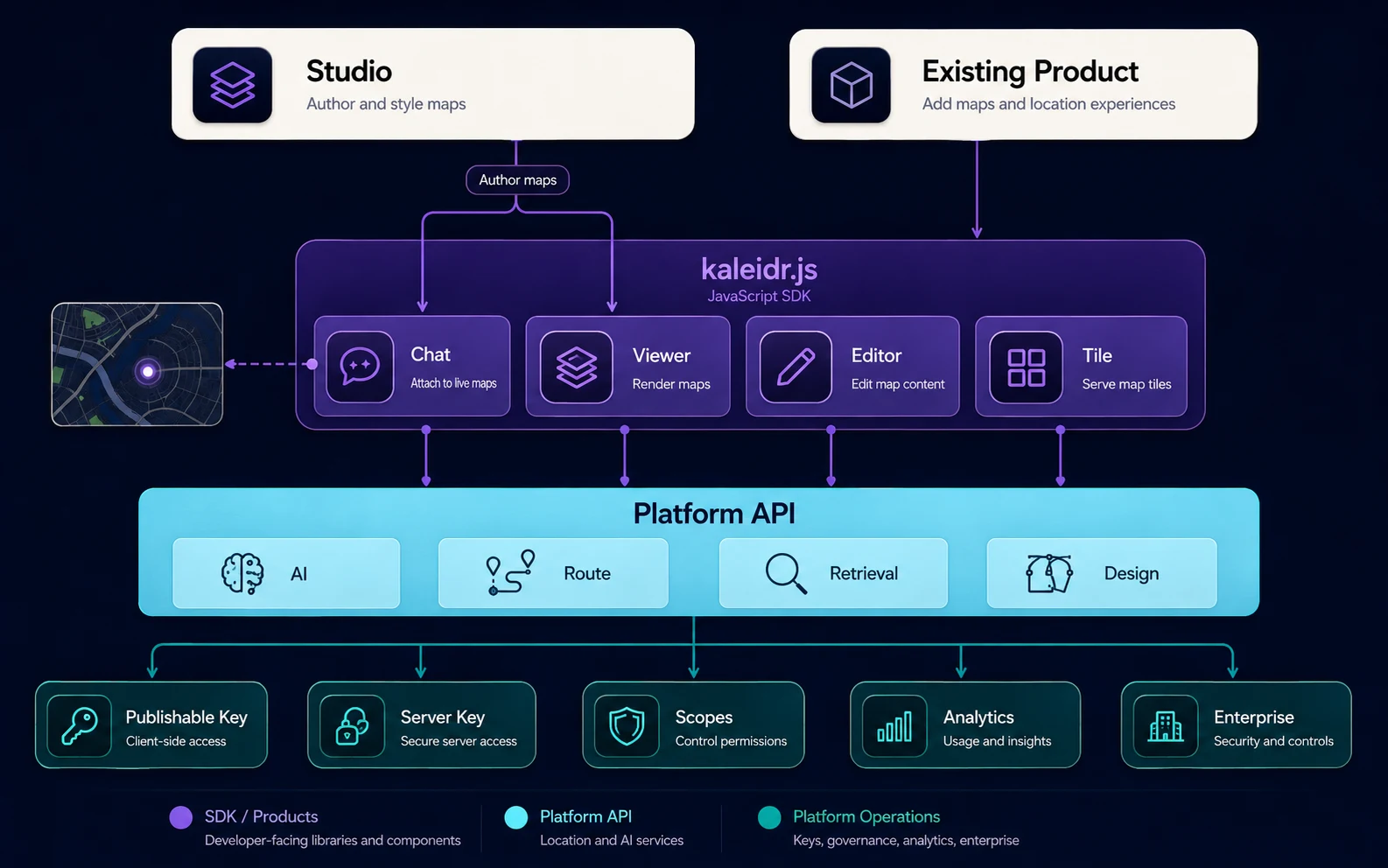Click the Platform API heading
The height and width of the screenshot is (868, 1388).
[714, 514]
